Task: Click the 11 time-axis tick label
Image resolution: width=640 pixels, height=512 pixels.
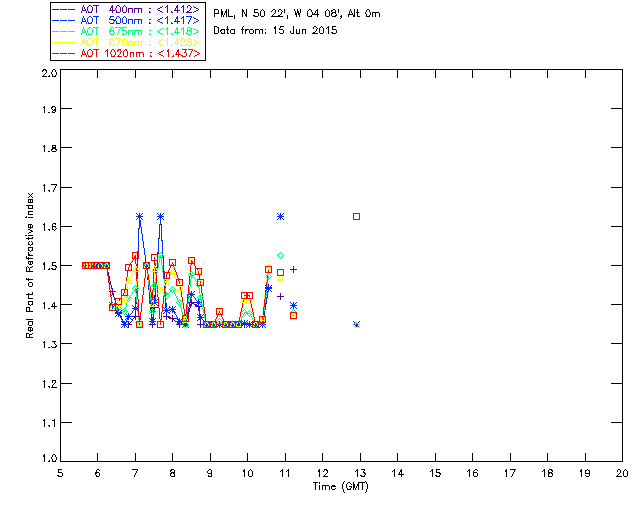Action: coord(285,473)
